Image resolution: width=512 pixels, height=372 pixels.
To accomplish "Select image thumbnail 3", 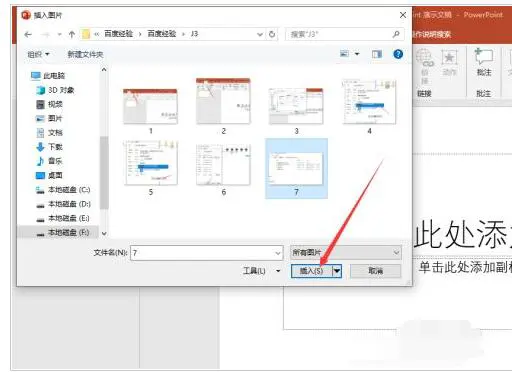I will click(296, 106).
